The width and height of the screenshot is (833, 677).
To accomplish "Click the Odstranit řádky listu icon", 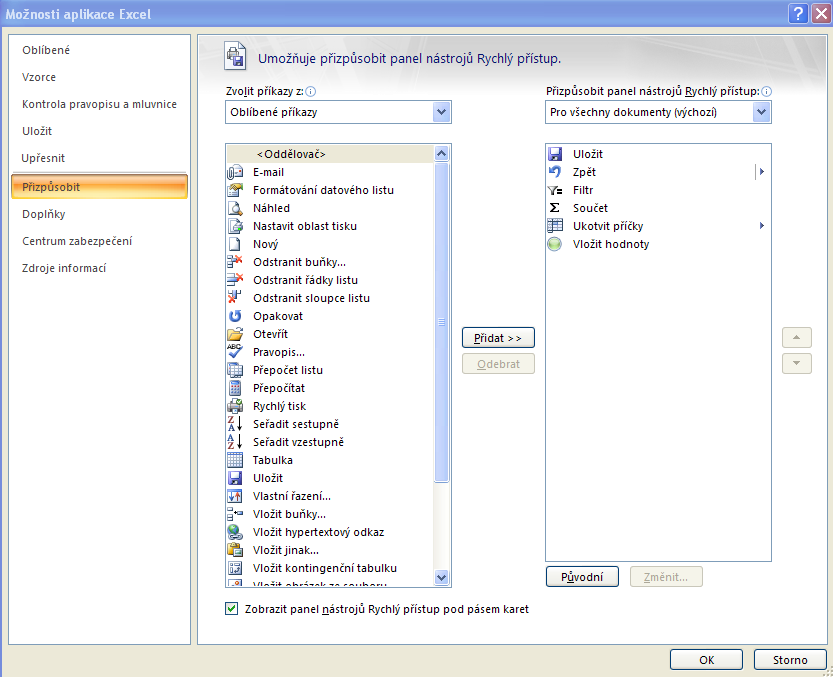I will coord(235,280).
